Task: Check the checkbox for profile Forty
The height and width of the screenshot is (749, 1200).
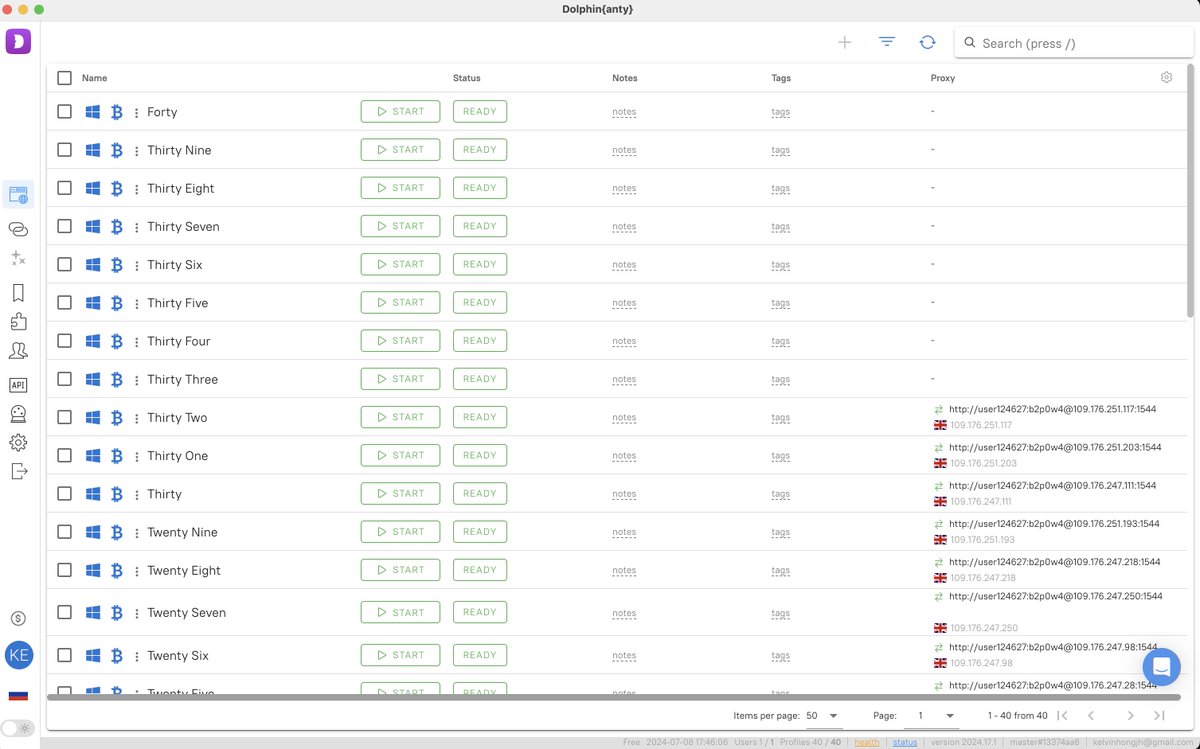Action: [64, 111]
